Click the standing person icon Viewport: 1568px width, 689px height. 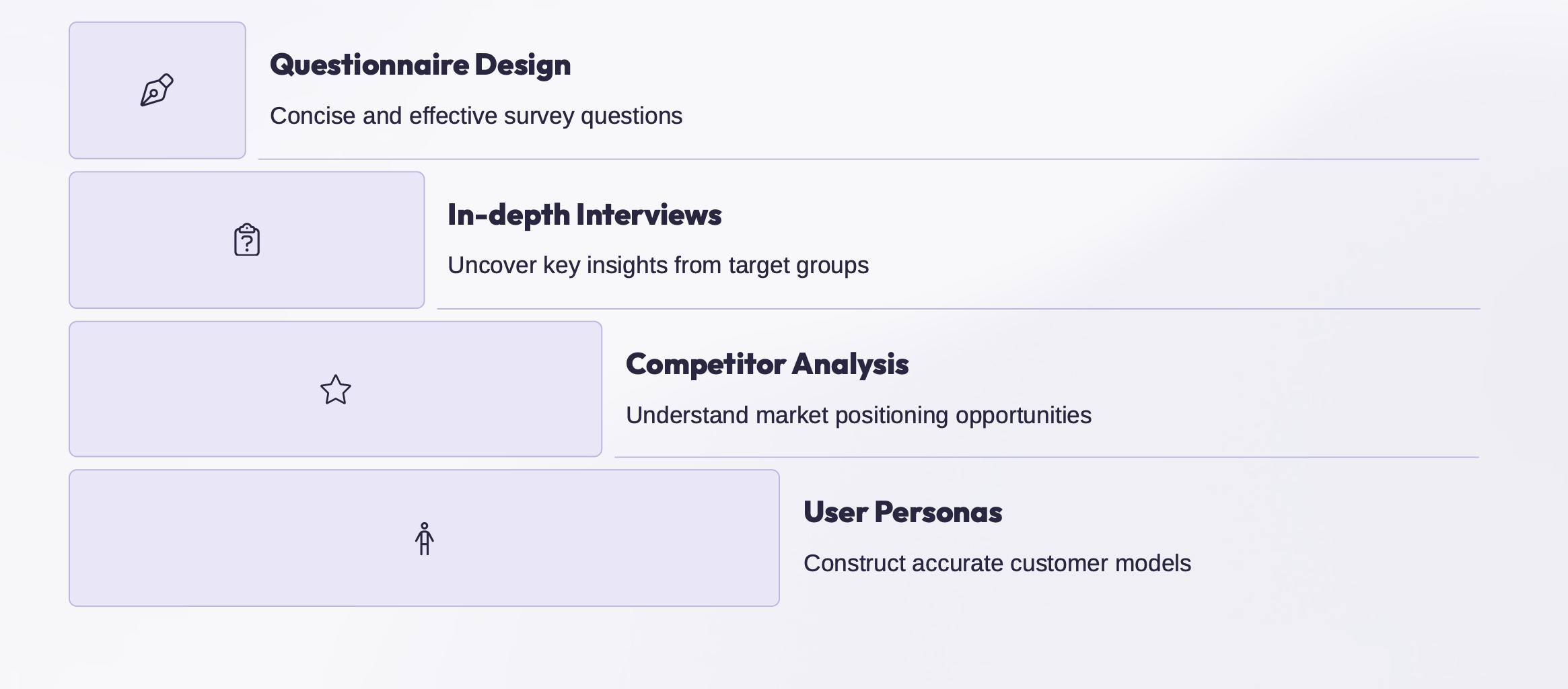[x=424, y=539]
